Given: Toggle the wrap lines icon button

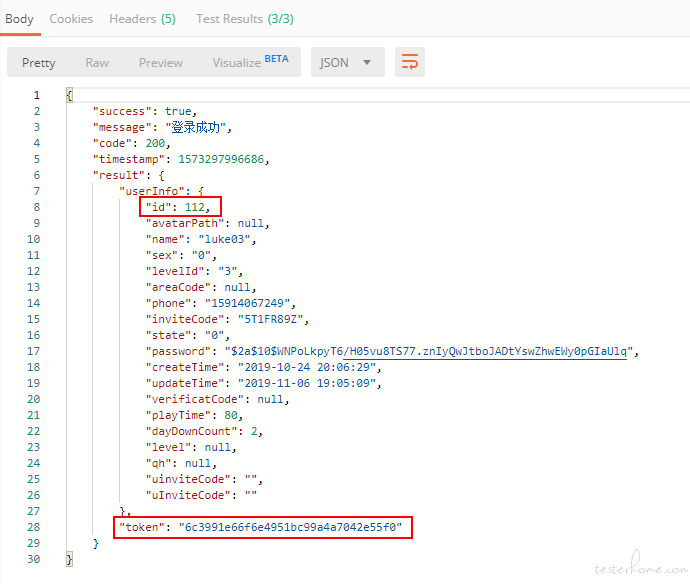Looking at the screenshot, I should pyautogui.click(x=410, y=62).
